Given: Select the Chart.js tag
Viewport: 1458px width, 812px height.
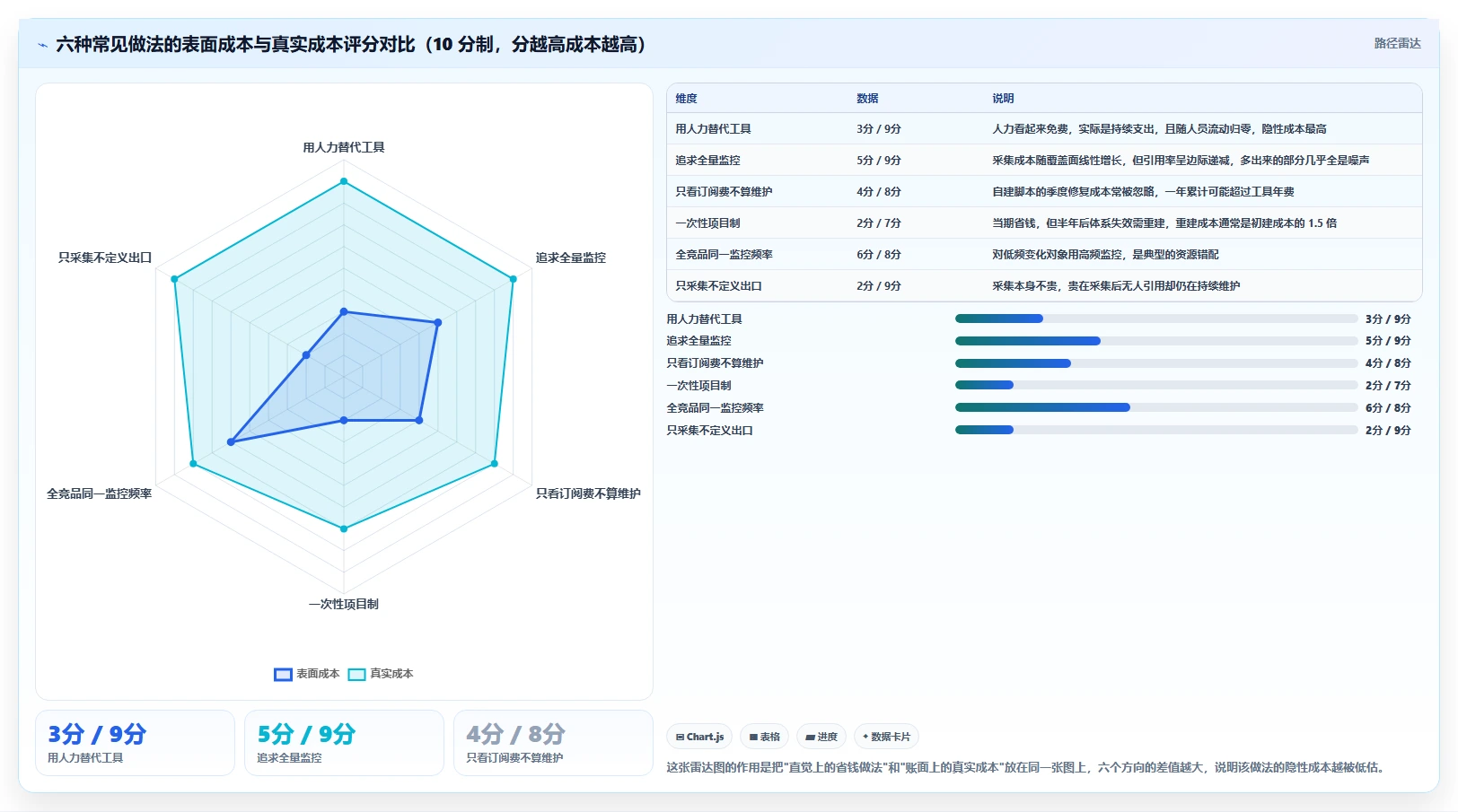Looking at the screenshot, I should [699, 737].
